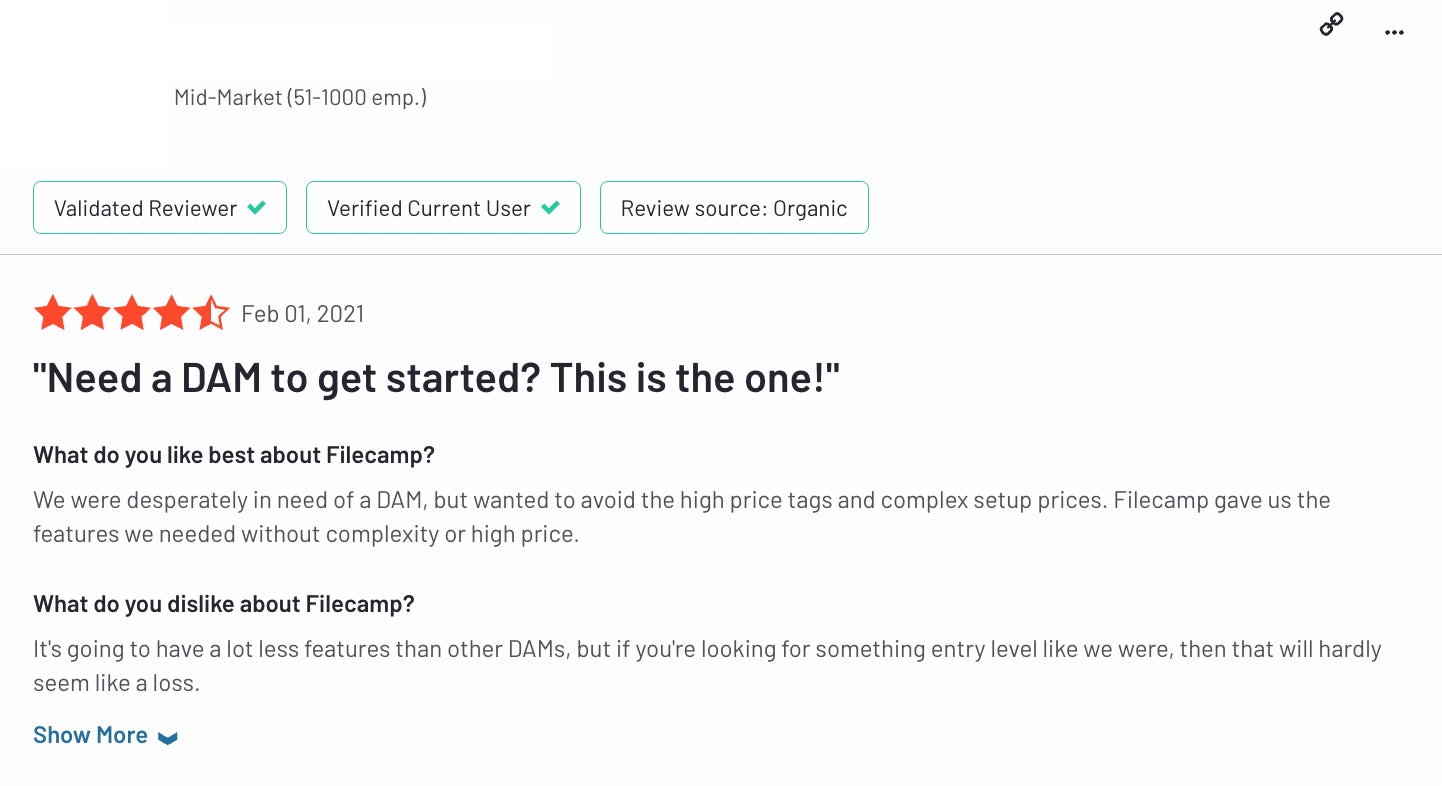Click the second orange rating star

click(92, 313)
